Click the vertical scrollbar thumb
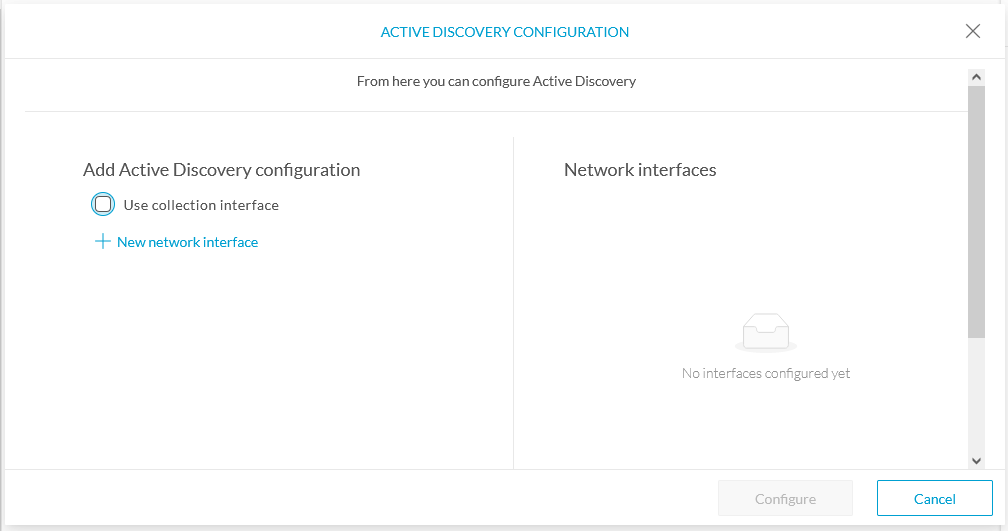Viewport: 1008px width, 531px height. coord(976,211)
